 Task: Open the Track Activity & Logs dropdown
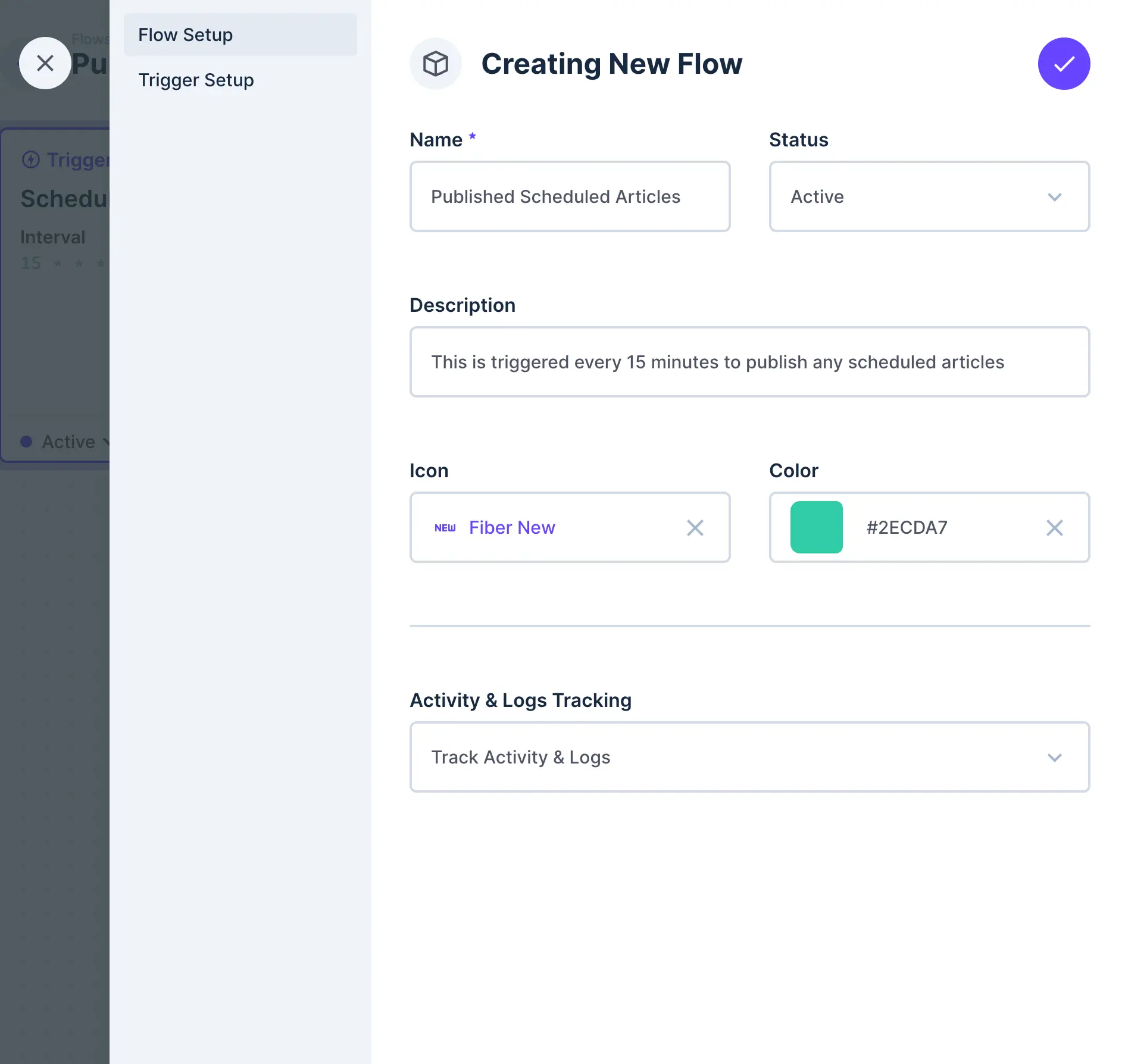coord(749,757)
